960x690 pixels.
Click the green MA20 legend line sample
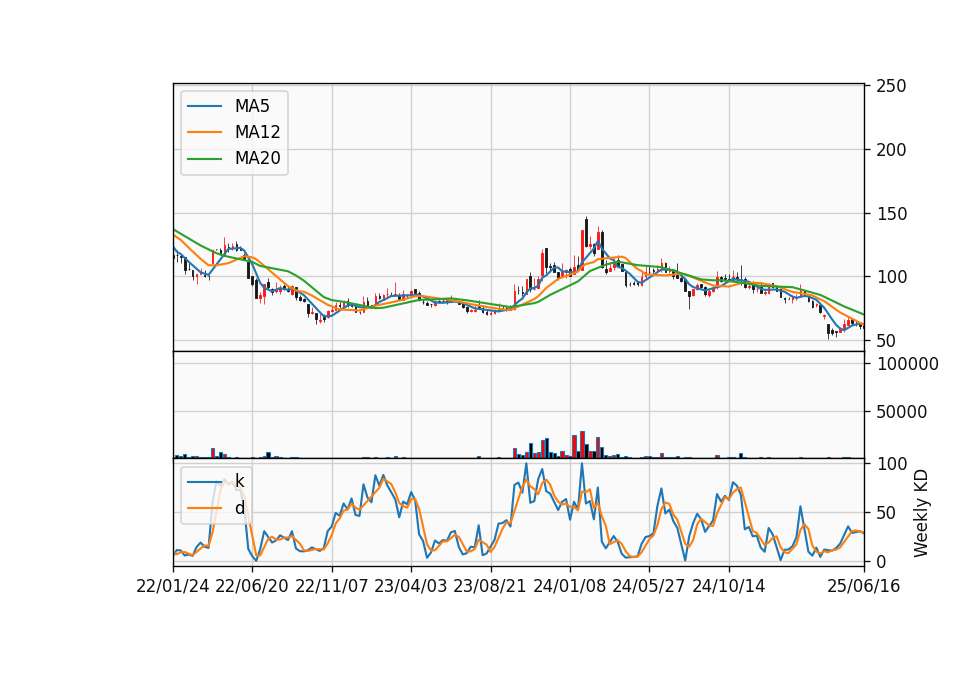tap(204, 159)
